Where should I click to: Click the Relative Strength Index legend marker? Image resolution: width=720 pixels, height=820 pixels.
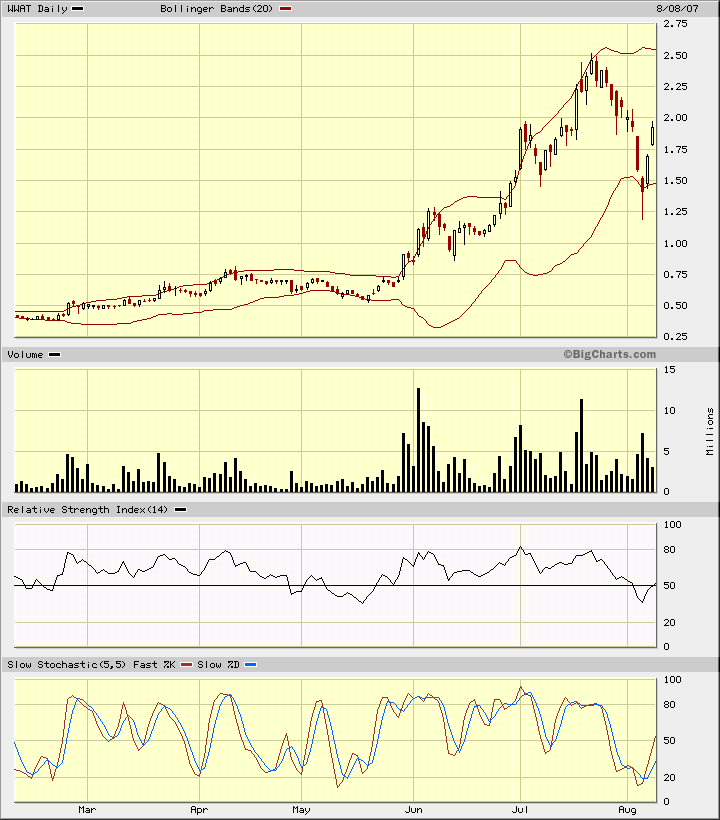click(181, 510)
